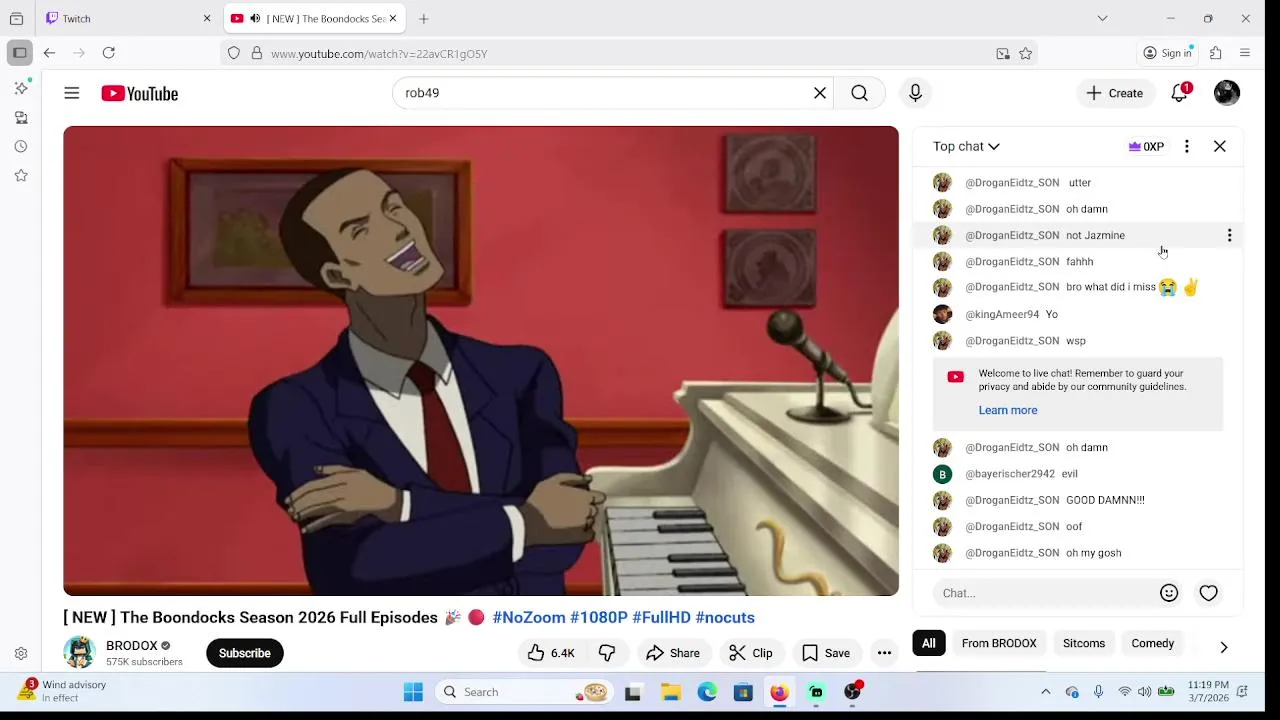Open Firefox sidebar synced tabs icon
This screenshot has height=720, width=1280.
click(x=21, y=117)
